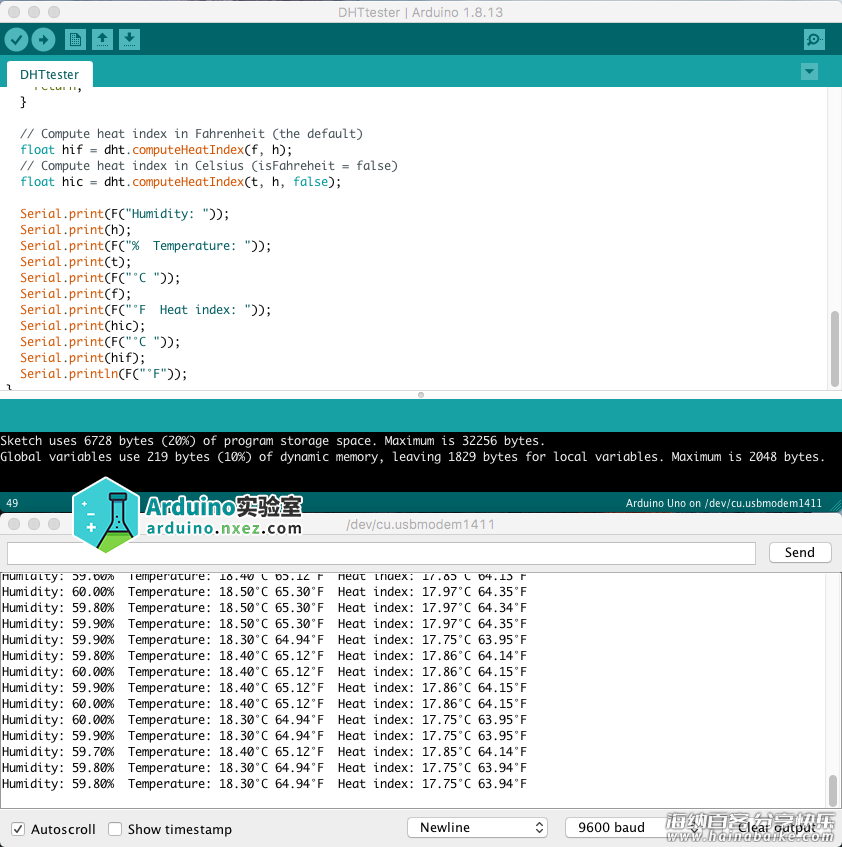Click the line 'float hic = dht.computeHeatIndex(t, h, false);'

[180, 182]
